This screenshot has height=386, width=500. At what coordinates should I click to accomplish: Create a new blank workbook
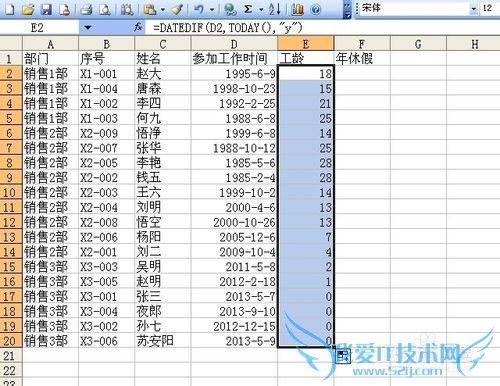pyautogui.click(x=10, y=9)
